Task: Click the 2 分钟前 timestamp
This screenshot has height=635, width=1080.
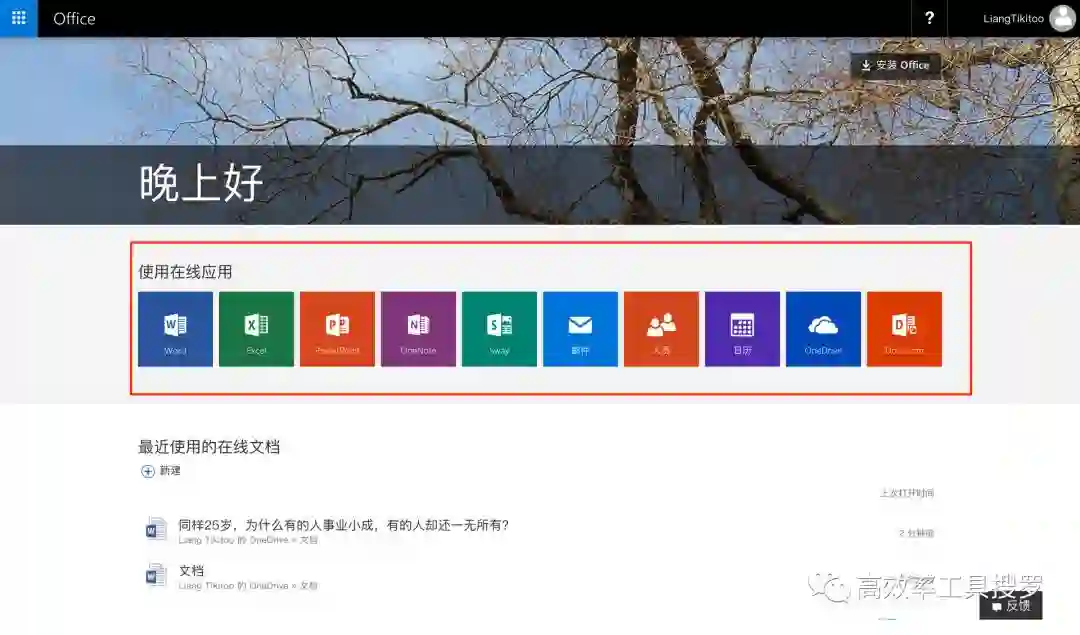Action: click(x=916, y=533)
